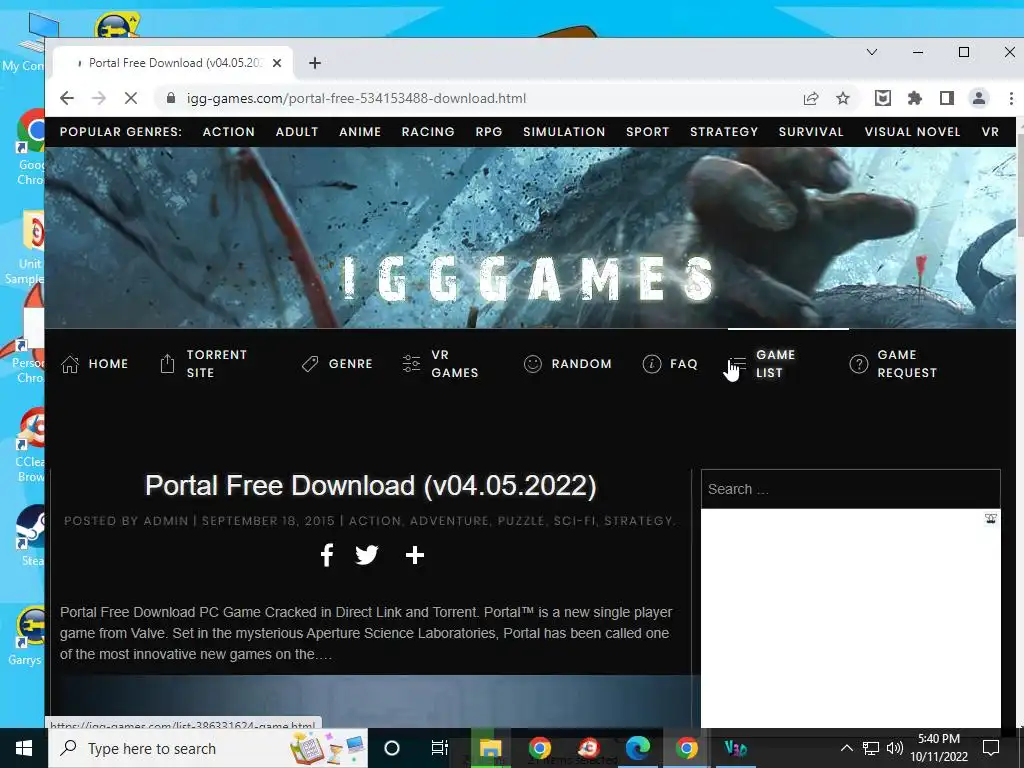Click the site Search field

[x=850, y=489]
